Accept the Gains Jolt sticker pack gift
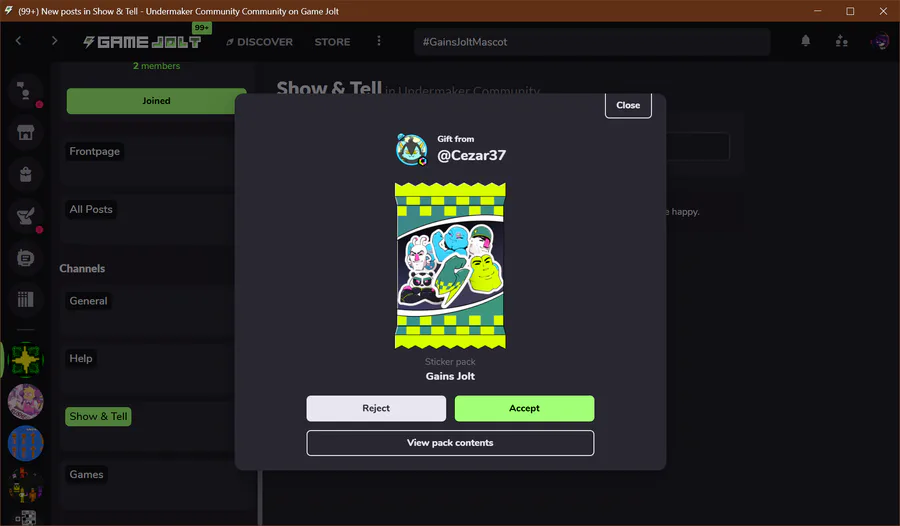The height and width of the screenshot is (526, 900). [524, 408]
